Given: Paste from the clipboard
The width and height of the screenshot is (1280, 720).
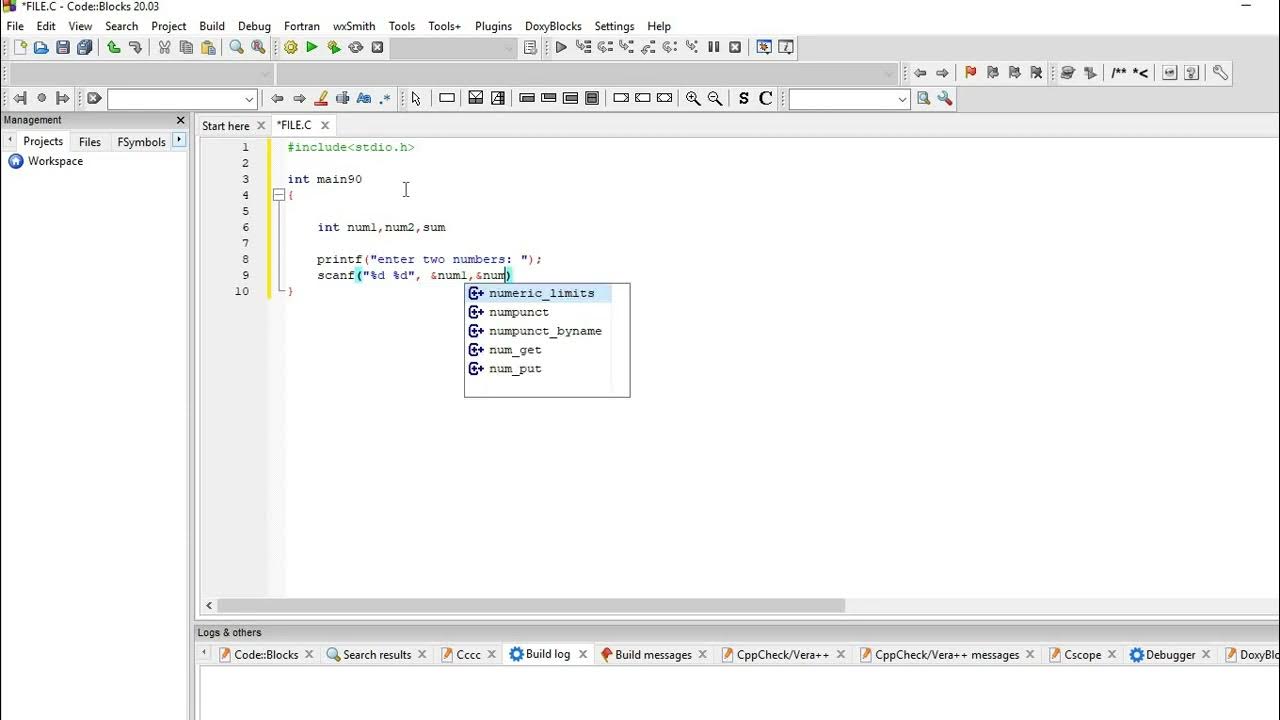Looking at the screenshot, I should click(208, 47).
